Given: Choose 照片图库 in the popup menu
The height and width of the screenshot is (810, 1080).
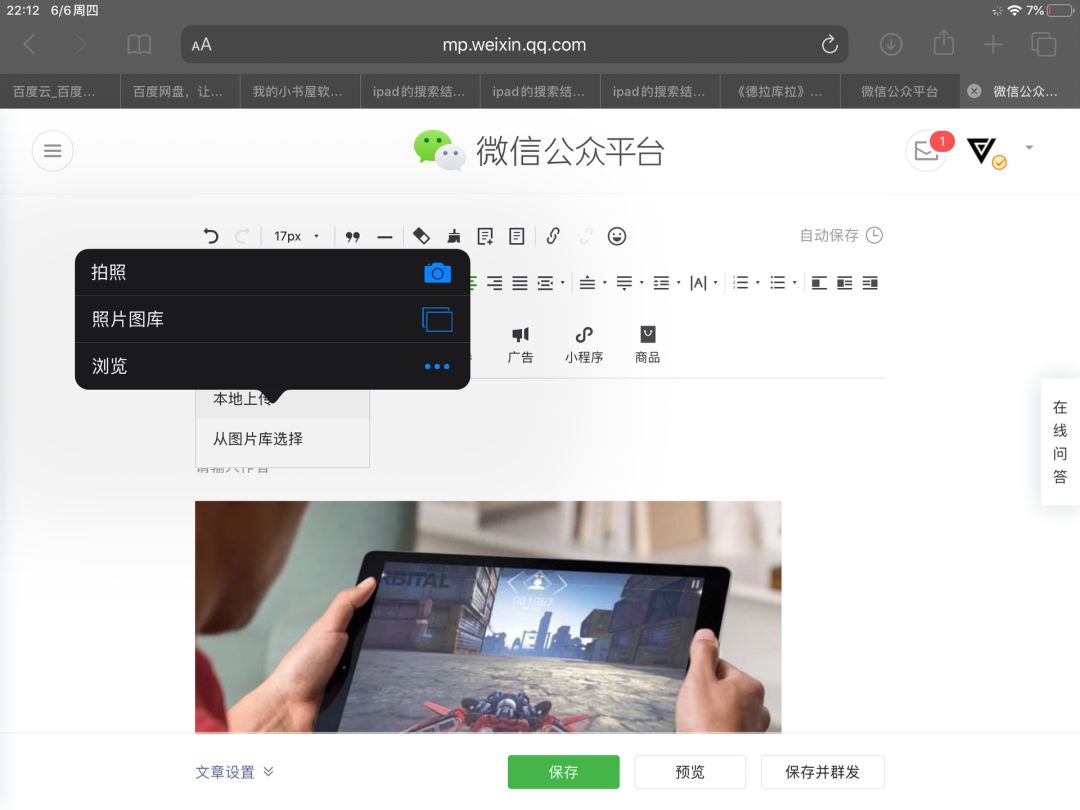Looking at the screenshot, I should click(270, 319).
